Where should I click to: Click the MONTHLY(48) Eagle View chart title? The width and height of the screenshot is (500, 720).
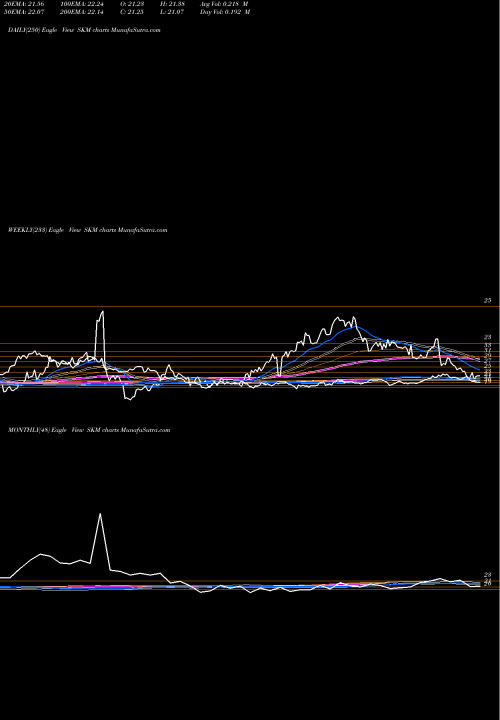tap(89, 430)
